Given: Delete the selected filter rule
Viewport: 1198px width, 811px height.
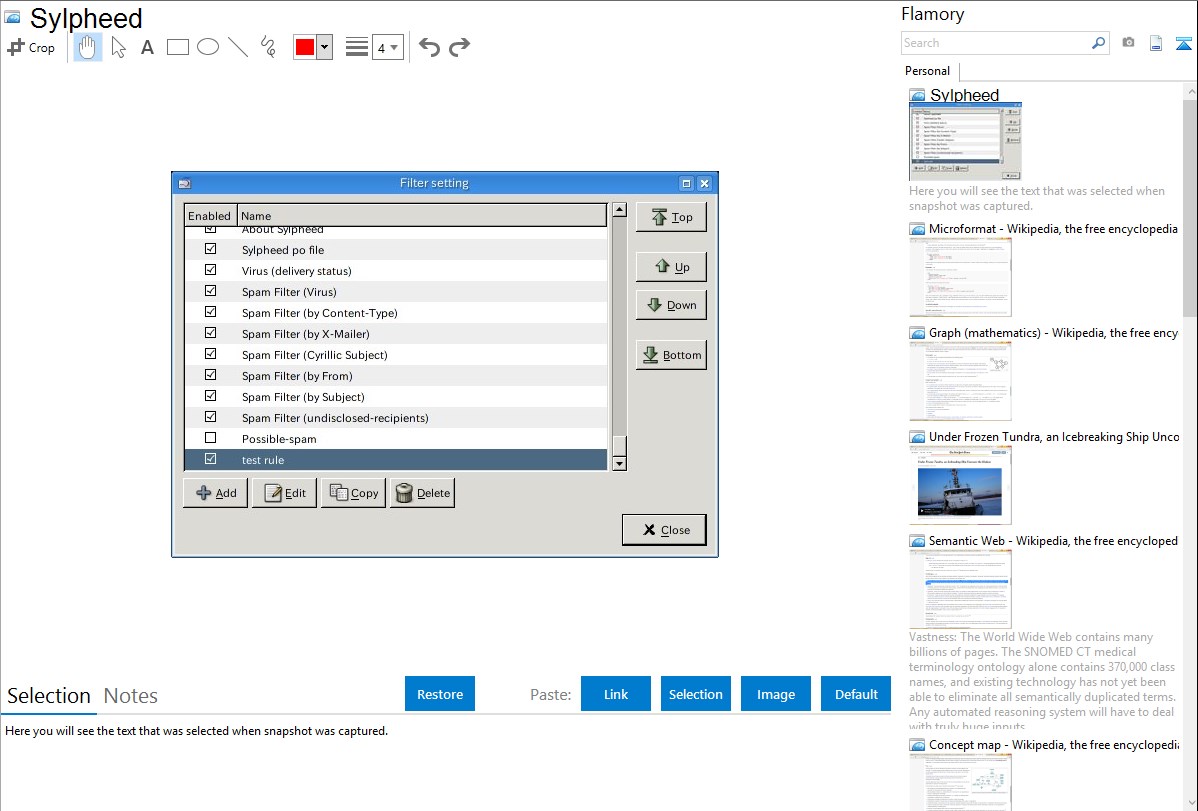Looking at the screenshot, I should click(423, 493).
